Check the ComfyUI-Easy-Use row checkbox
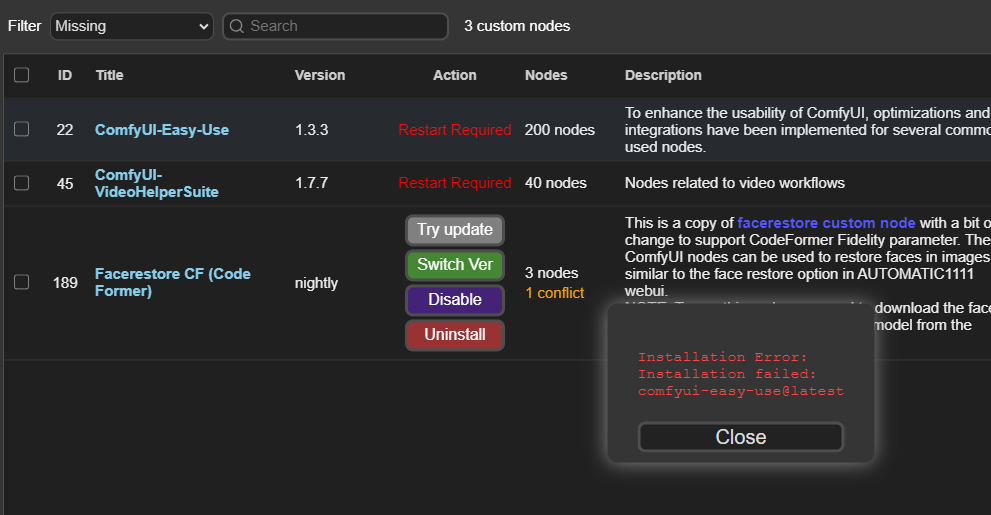 pos(21,130)
